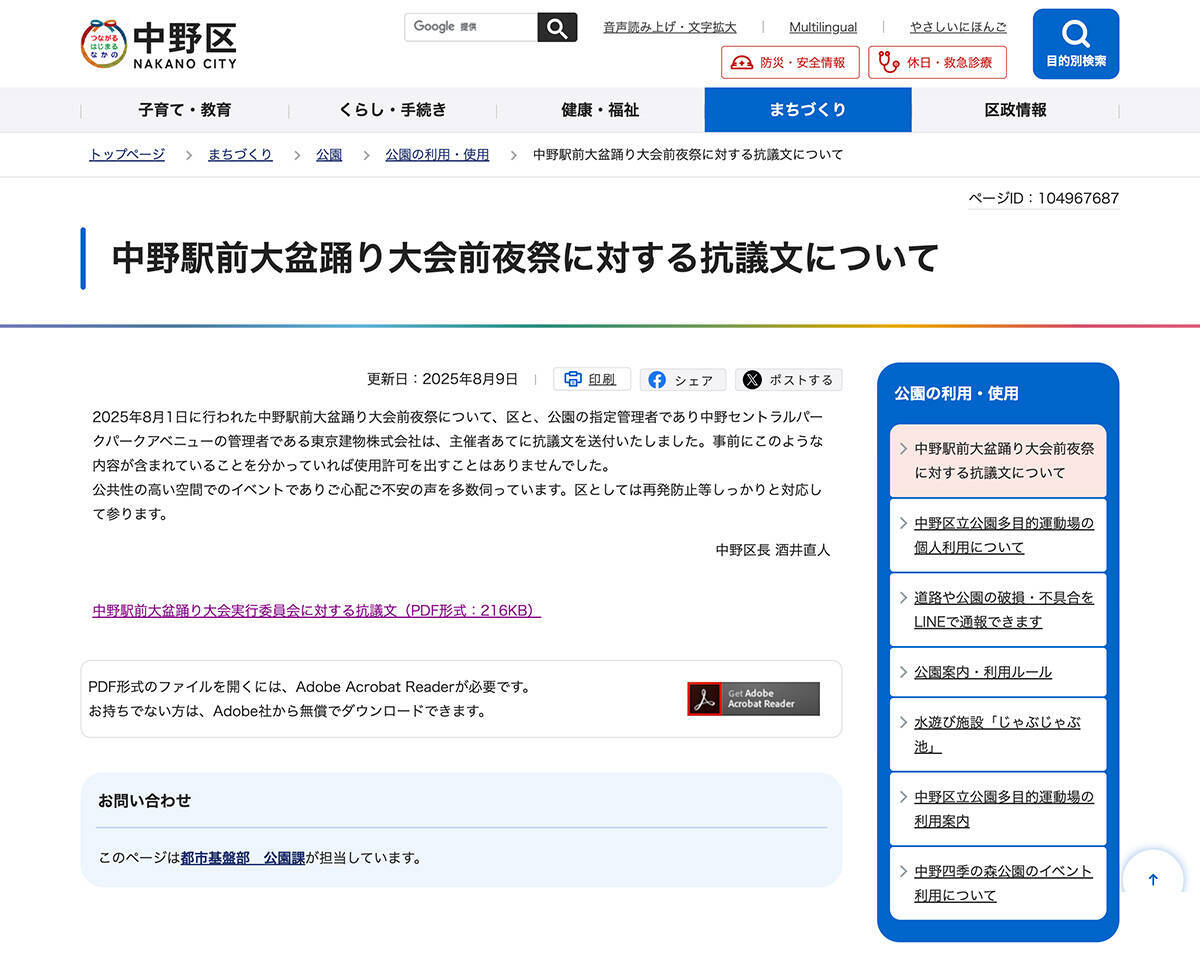Select the くらし・手続き navigation tab
The width and height of the screenshot is (1200, 957).
pyautogui.click(x=393, y=110)
